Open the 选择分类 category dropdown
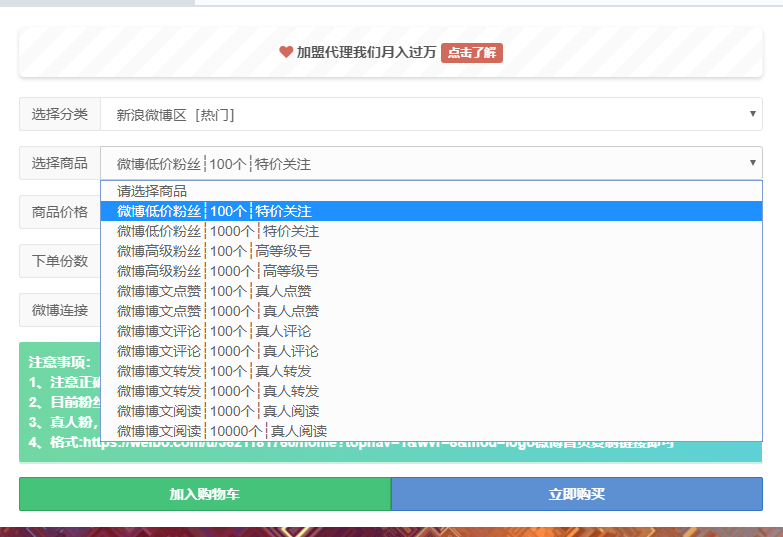The width and height of the screenshot is (783, 537). pos(430,114)
